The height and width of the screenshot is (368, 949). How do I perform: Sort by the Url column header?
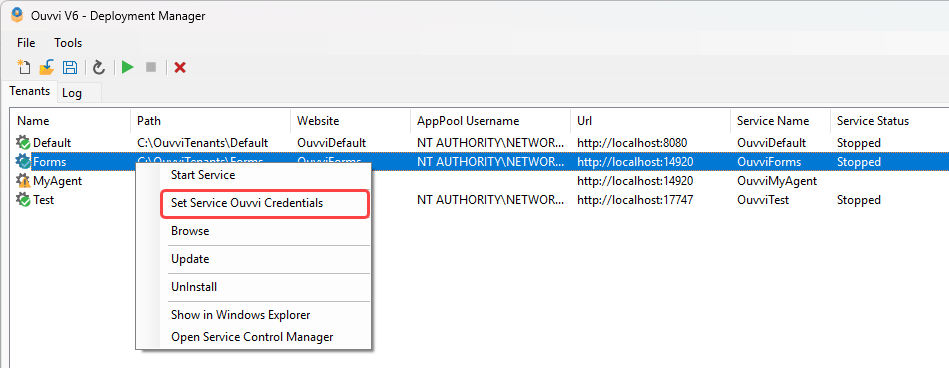click(650, 121)
